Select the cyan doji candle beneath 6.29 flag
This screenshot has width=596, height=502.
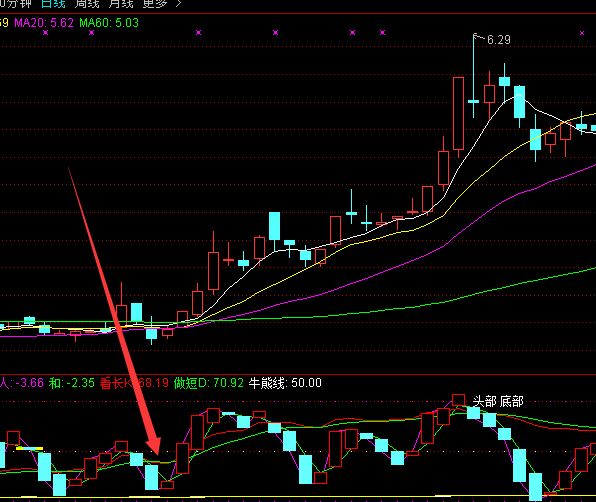point(474,101)
